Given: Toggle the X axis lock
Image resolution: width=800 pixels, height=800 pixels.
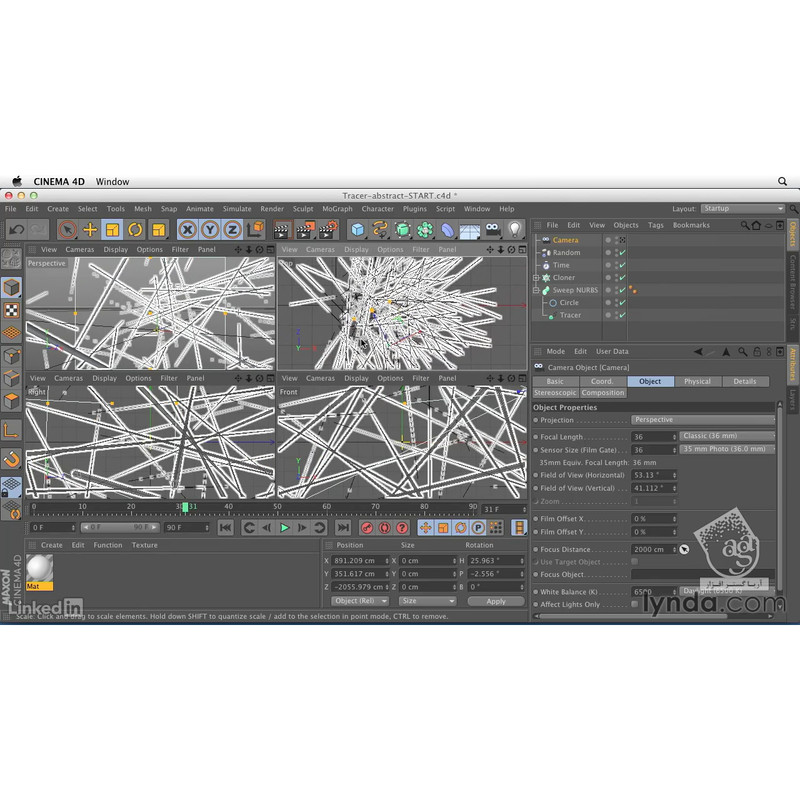Looking at the screenshot, I should [188, 230].
